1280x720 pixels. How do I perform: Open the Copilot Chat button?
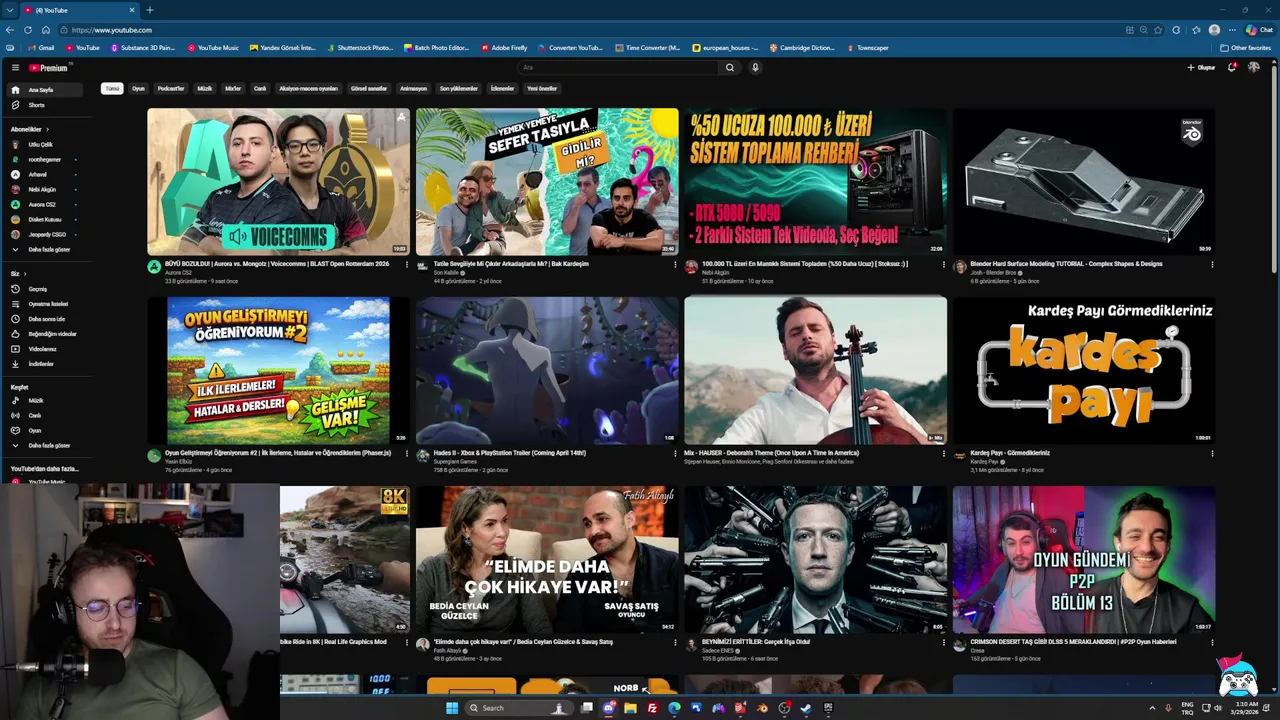(1259, 30)
